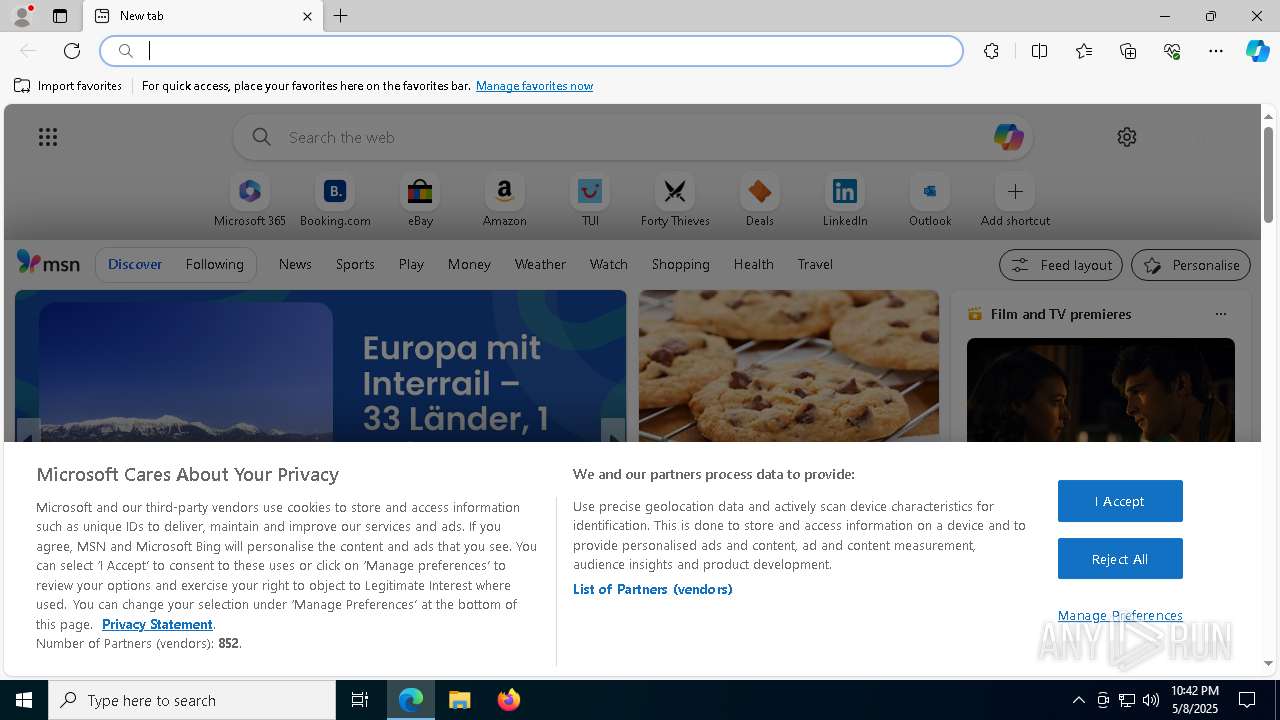Image resolution: width=1280 pixels, height=720 pixels.
Task: Click I Accept privacy button
Action: (1120, 501)
